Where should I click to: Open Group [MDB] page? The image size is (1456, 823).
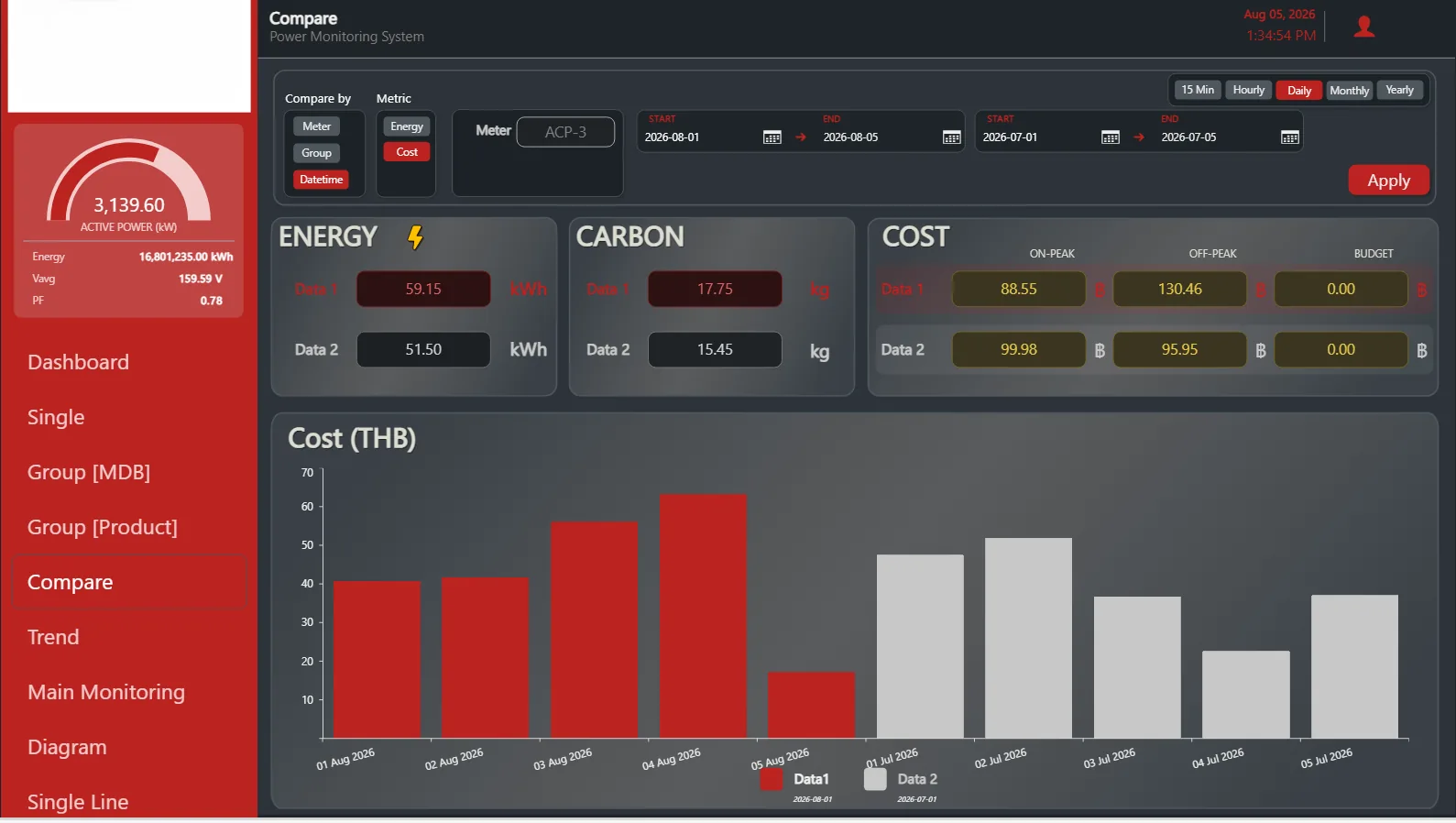point(89,472)
